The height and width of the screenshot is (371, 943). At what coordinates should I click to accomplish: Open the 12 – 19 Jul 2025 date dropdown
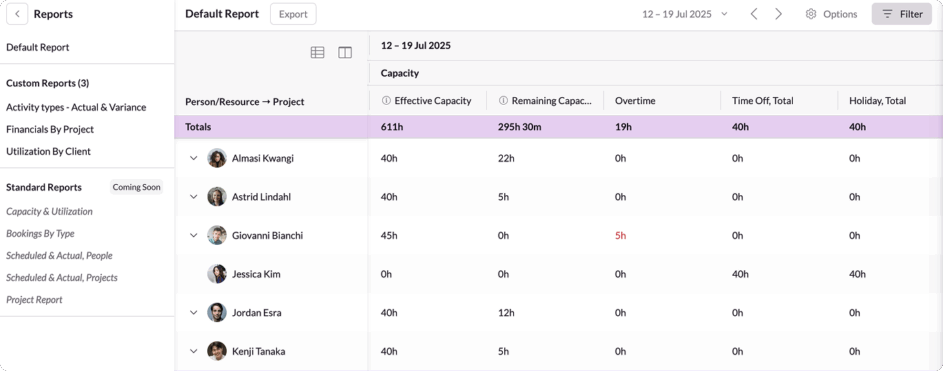[685, 14]
